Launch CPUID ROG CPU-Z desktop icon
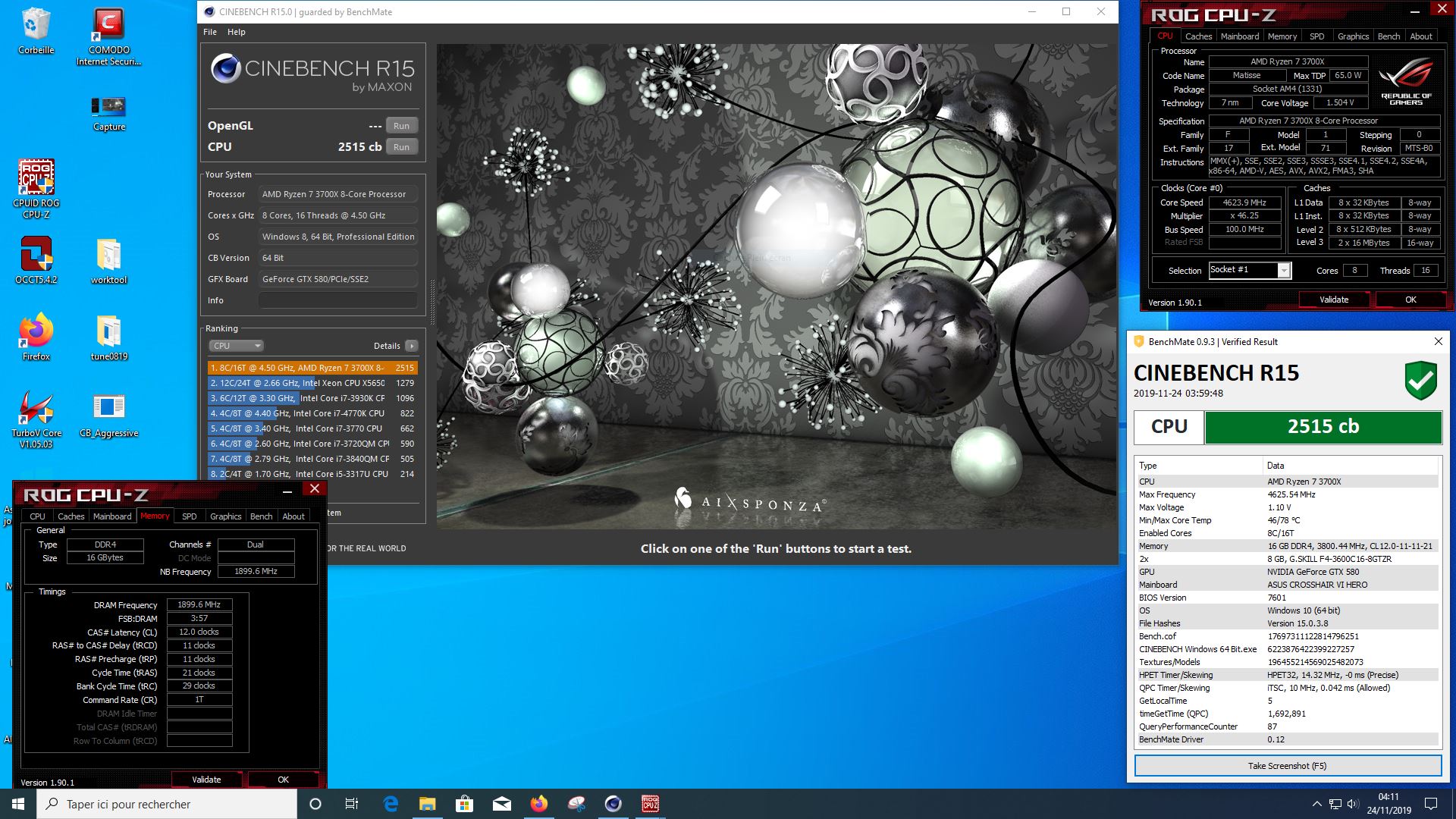 pos(36,189)
